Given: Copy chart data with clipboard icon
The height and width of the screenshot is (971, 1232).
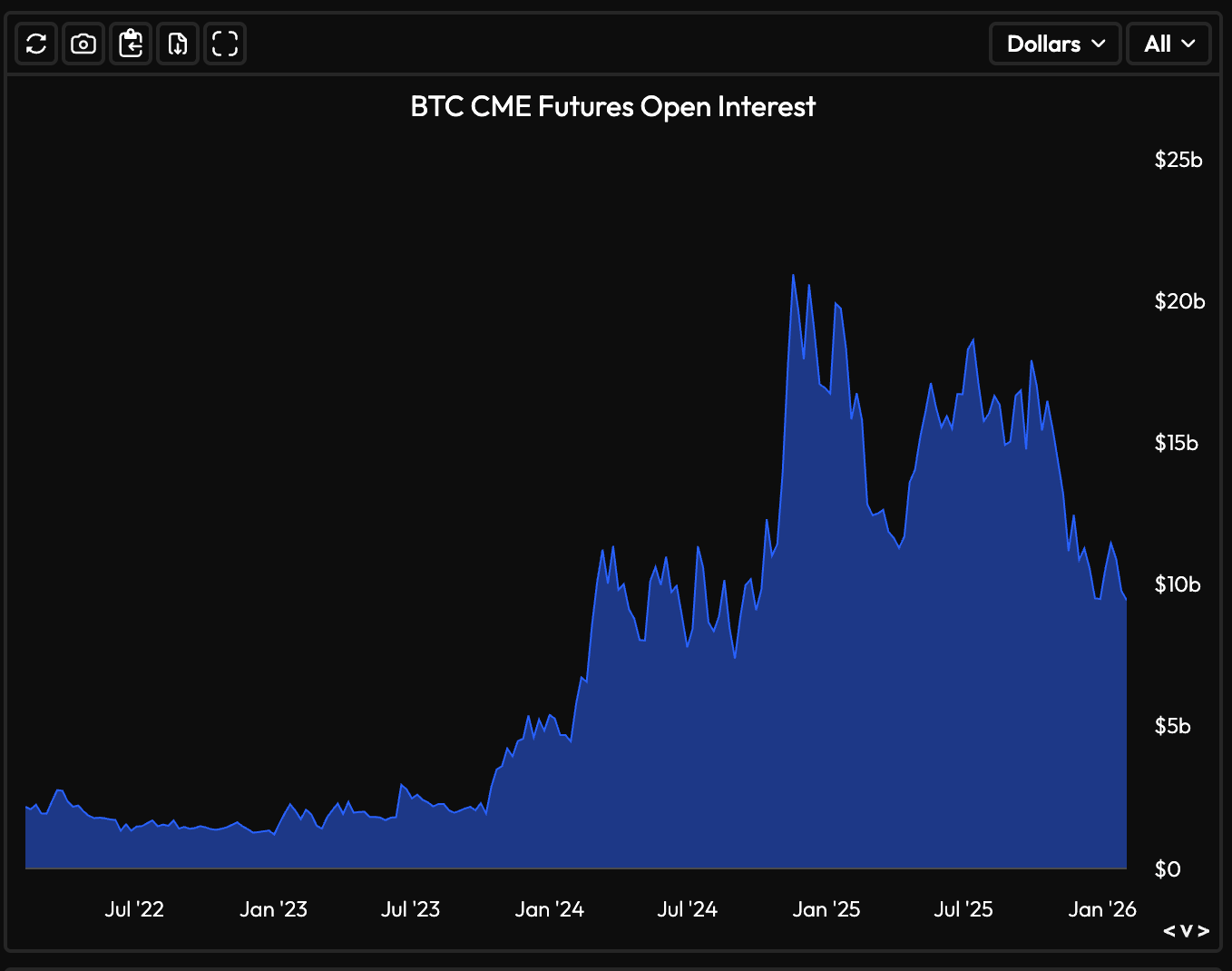Looking at the screenshot, I should (131, 44).
